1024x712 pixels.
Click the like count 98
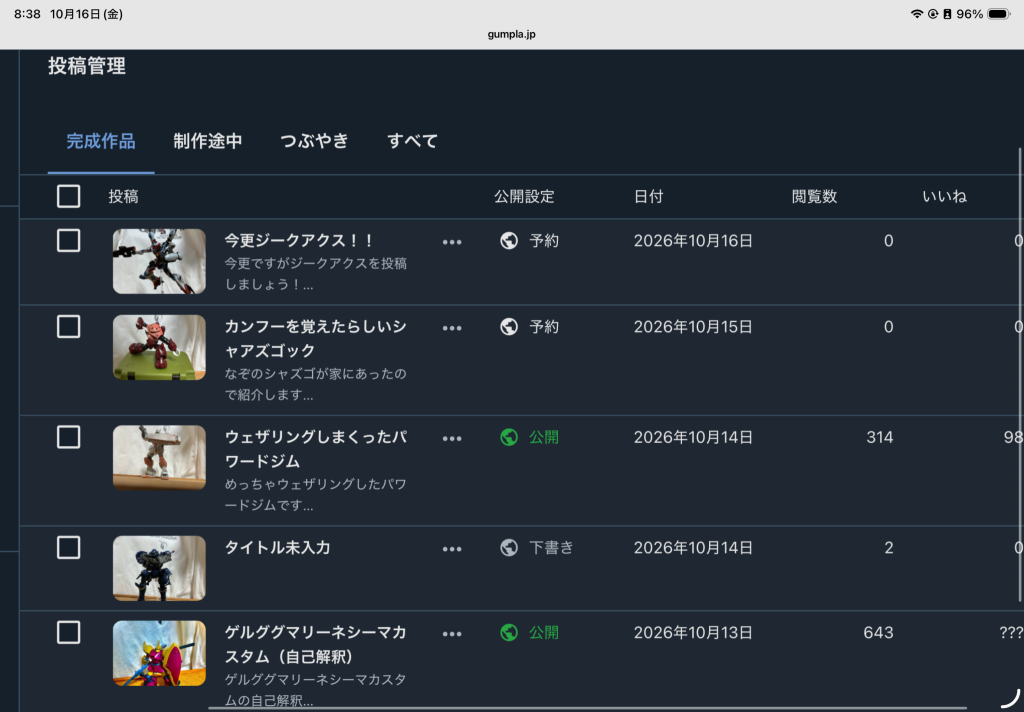[x=1013, y=437]
